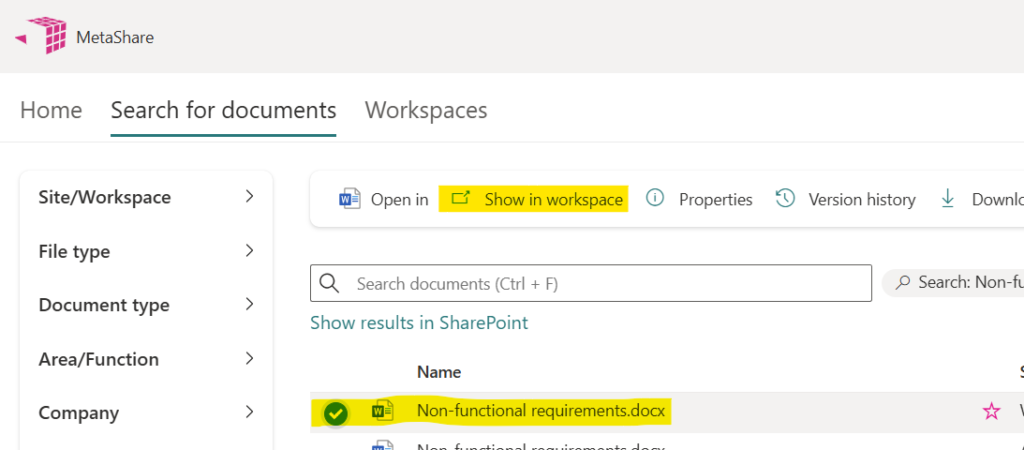Viewport: 1024px width, 450px height.
Task: Open Show results in SharePoint link
Action: (419, 323)
